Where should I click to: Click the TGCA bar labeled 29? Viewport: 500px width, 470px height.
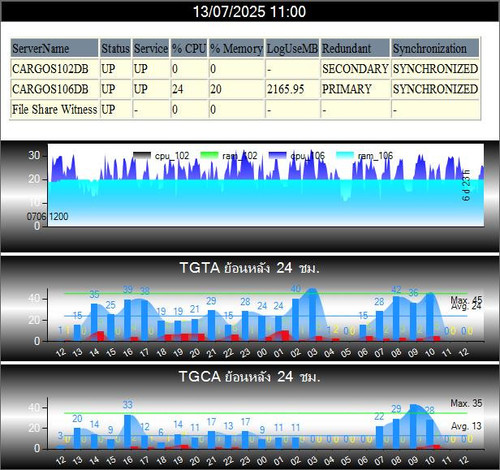click(x=396, y=434)
